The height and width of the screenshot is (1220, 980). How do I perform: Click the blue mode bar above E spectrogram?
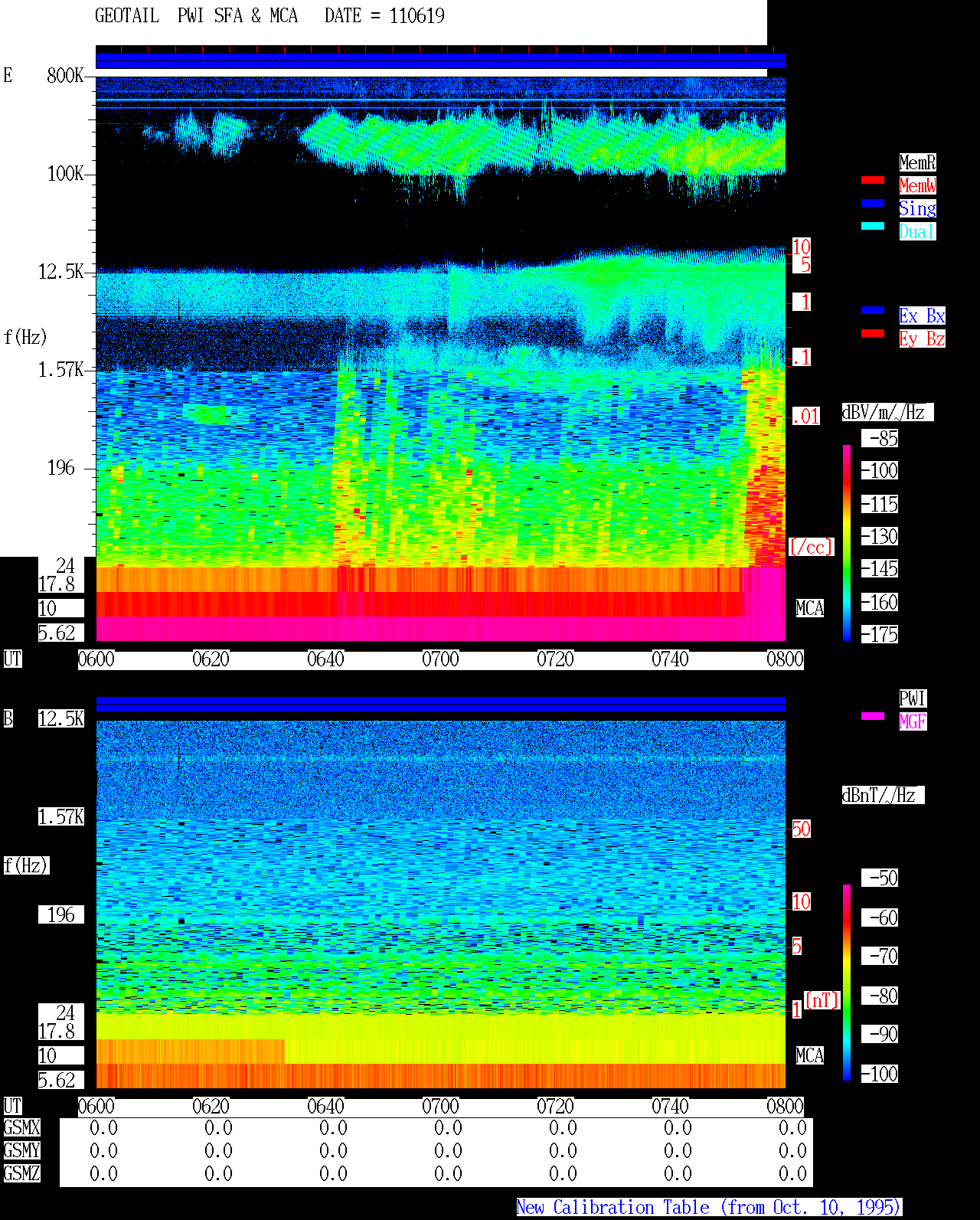point(440,61)
